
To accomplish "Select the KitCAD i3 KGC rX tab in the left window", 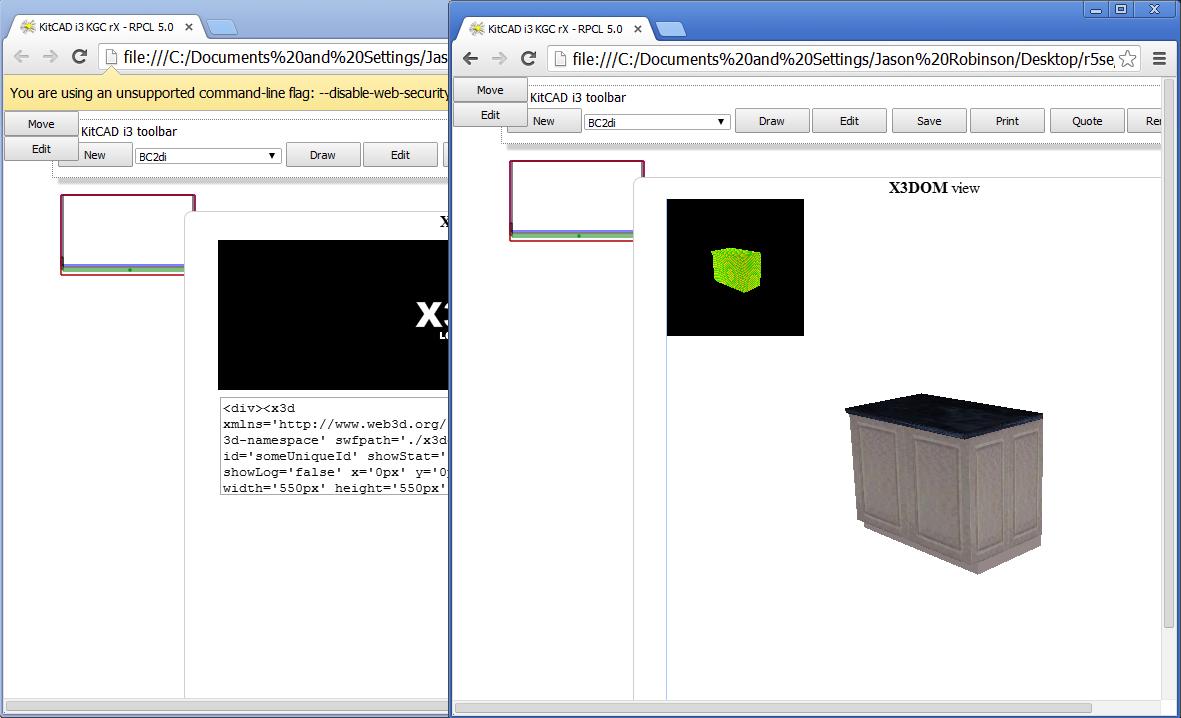I will point(105,27).
